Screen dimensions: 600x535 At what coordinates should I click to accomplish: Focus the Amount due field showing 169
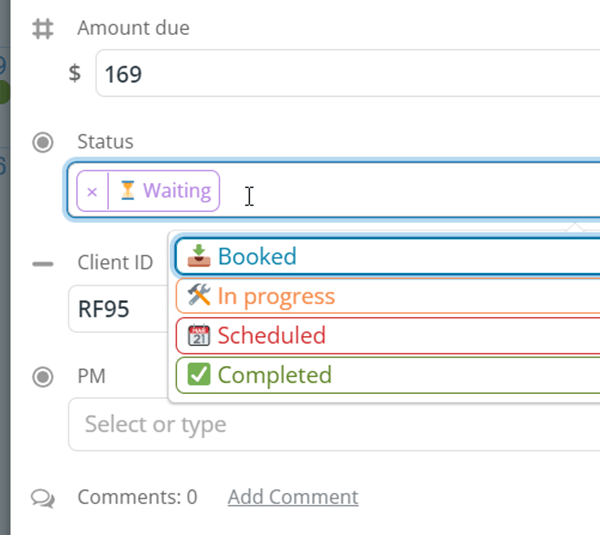(347, 73)
